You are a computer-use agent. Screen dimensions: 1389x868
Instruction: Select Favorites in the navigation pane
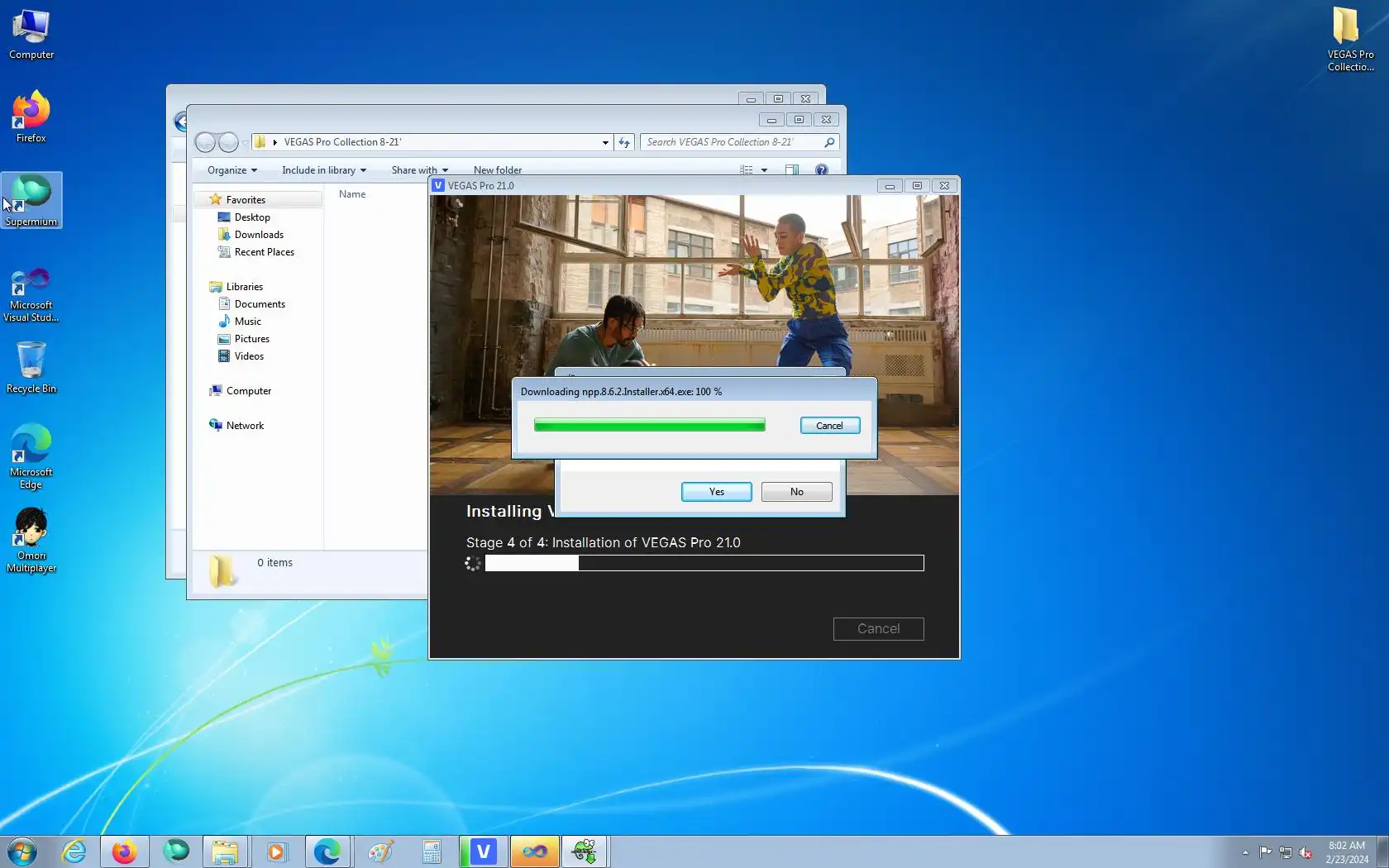point(246,200)
